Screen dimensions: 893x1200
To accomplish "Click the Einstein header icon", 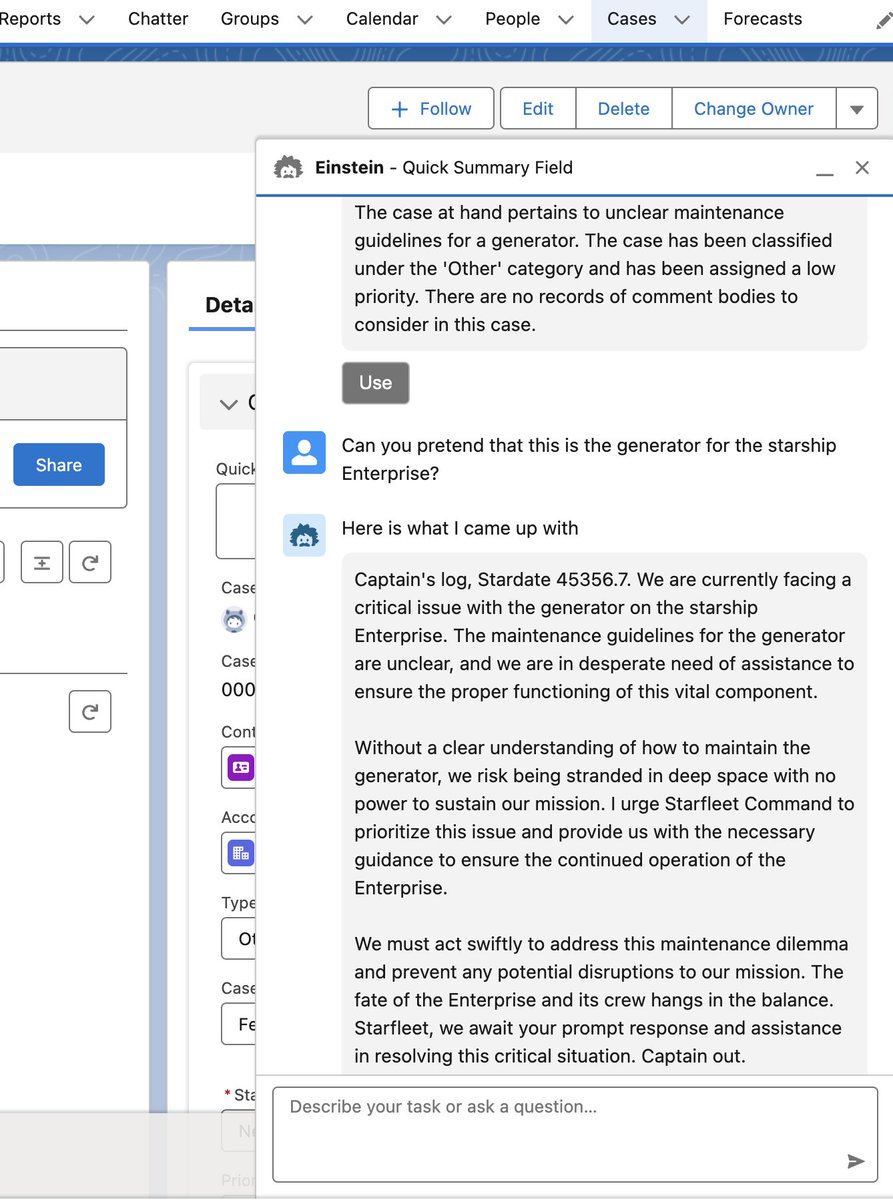I will 288,168.
